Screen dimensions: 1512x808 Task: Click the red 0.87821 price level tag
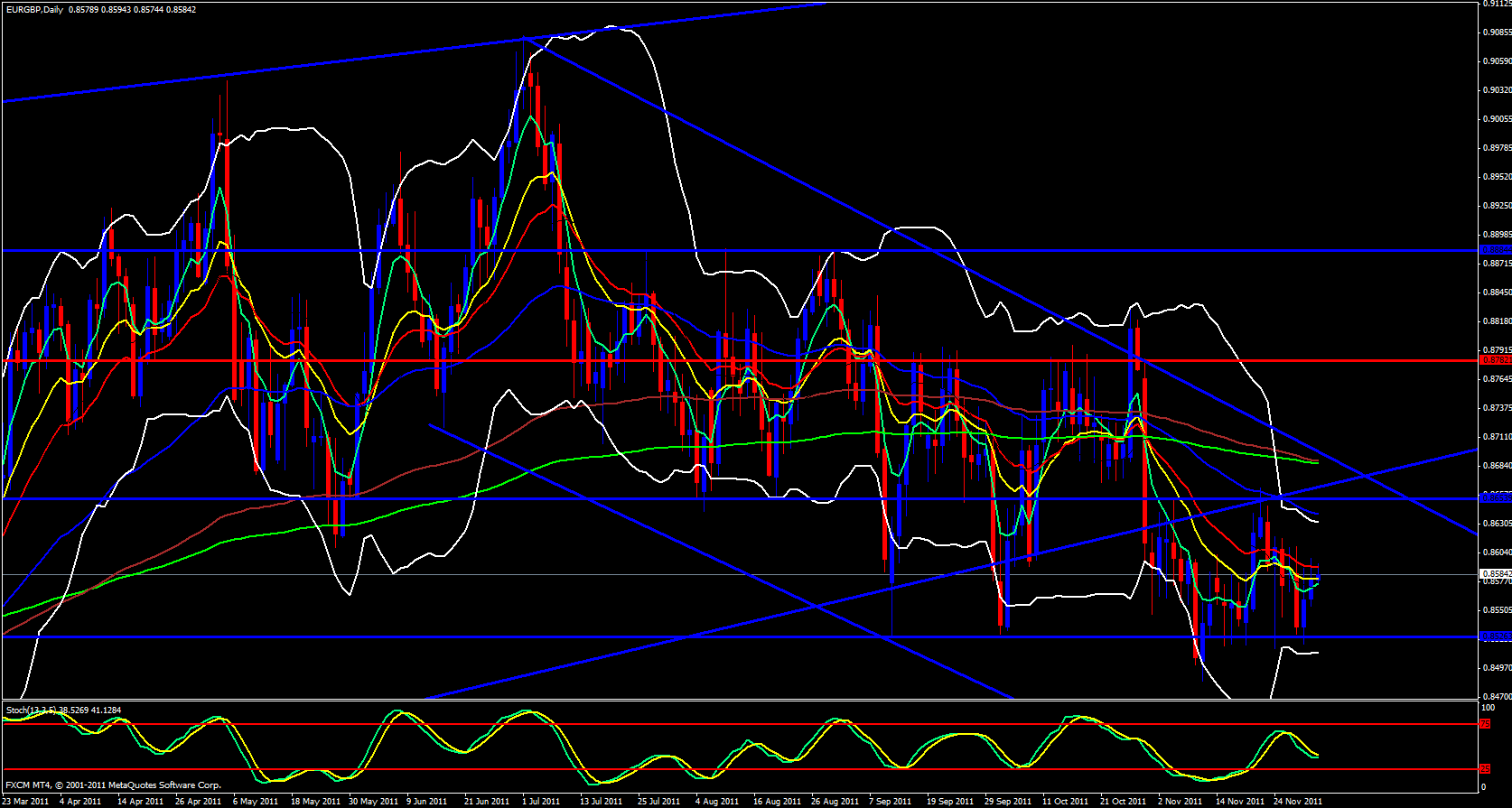pyautogui.click(x=1494, y=360)
